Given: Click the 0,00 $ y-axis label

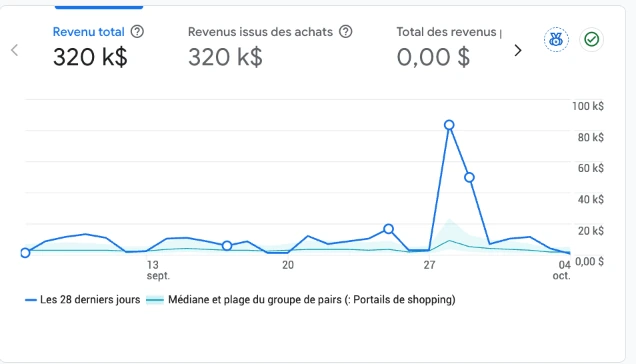Looking at the screenshot, I should (589, 262).
